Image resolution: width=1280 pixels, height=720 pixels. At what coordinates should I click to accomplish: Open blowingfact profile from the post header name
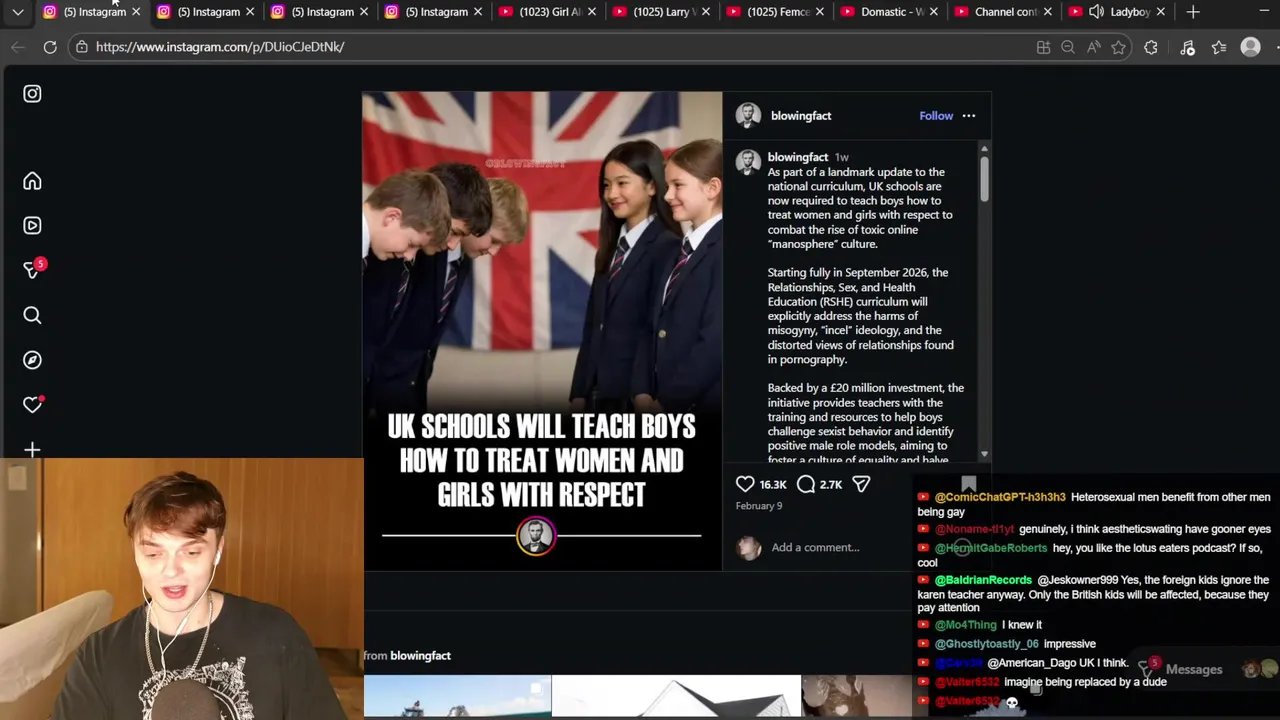(x=801, y=116)
